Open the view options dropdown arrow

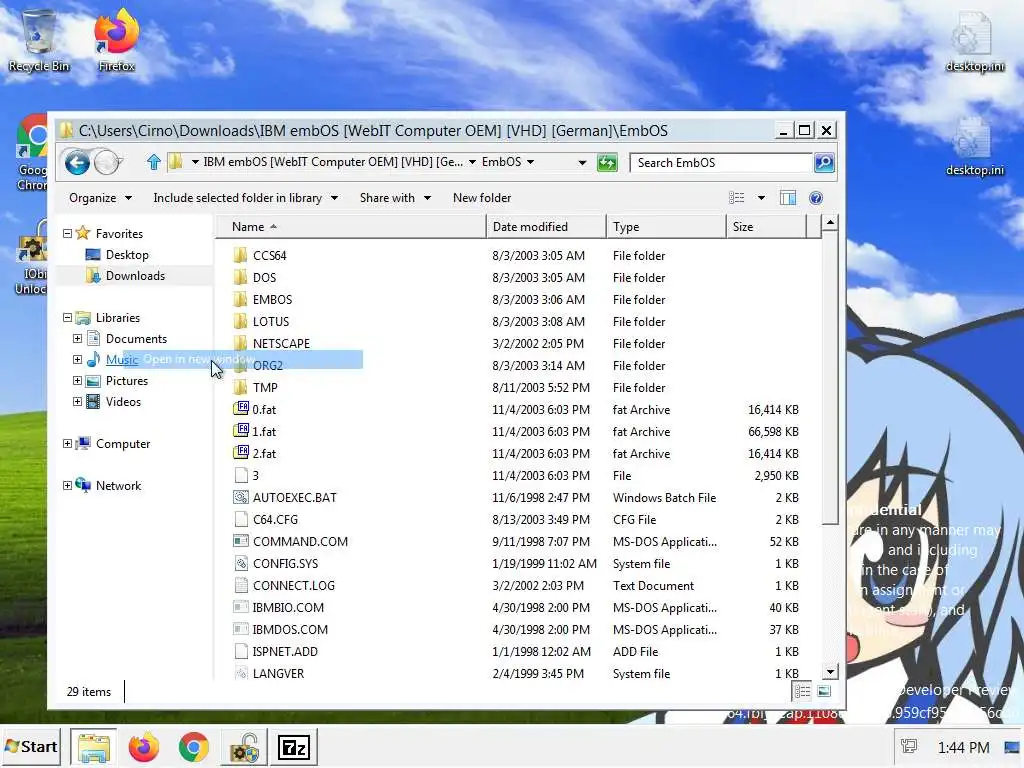pos(761,198)
